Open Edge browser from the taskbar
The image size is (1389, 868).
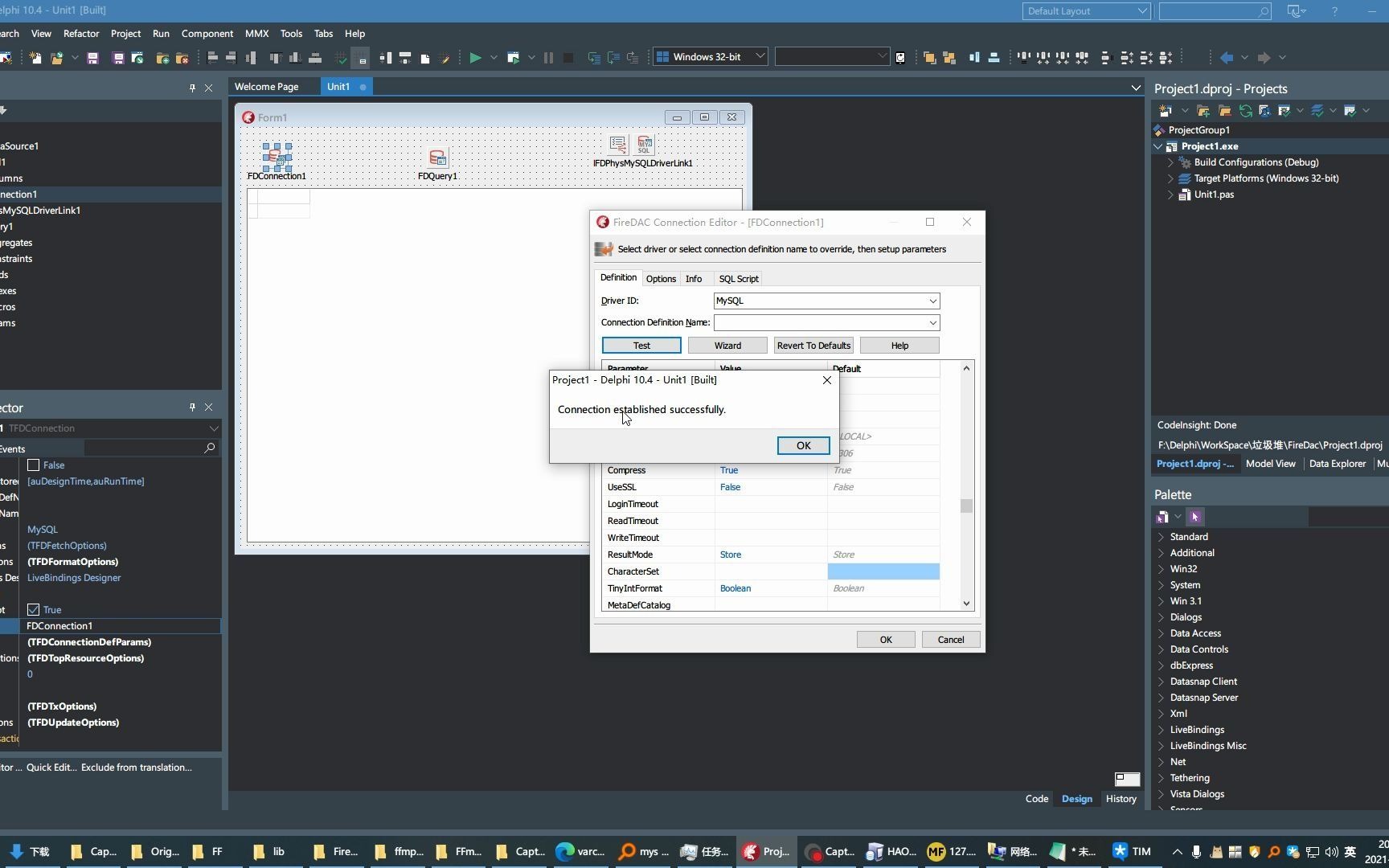(x=580, y=852)
